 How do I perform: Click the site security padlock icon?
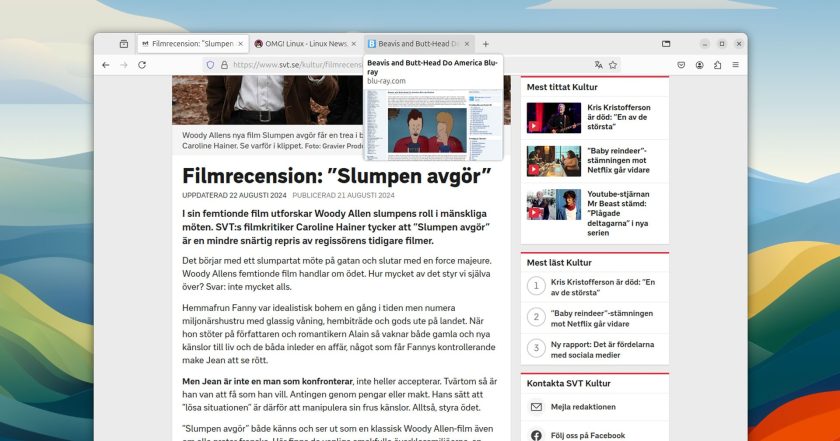[x=224, y=65]
